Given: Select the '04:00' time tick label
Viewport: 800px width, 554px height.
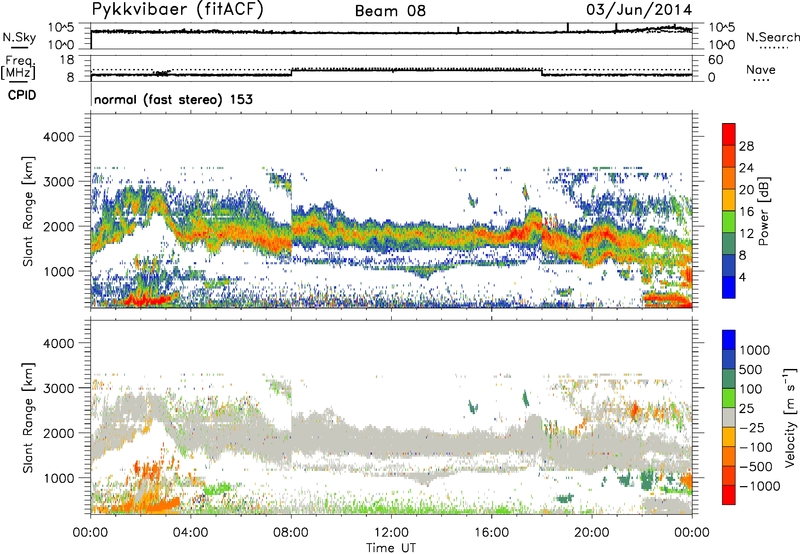Looking at the screenshot, I should 190,533.
